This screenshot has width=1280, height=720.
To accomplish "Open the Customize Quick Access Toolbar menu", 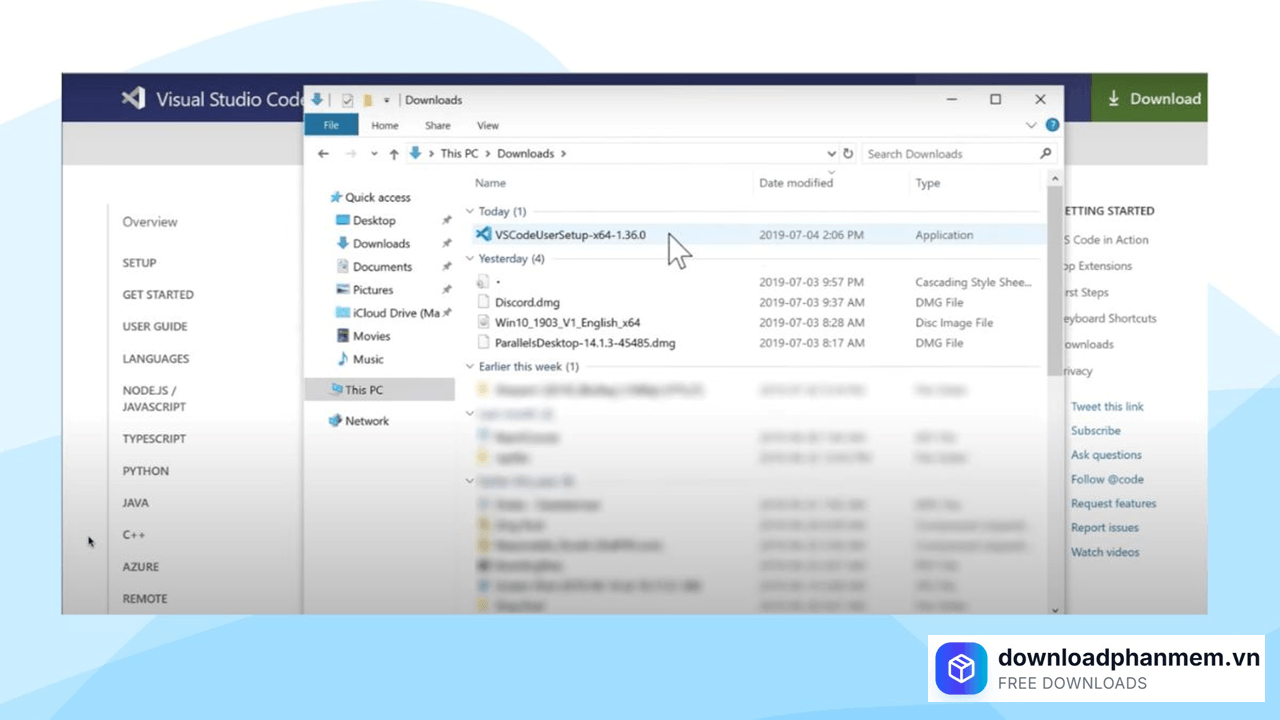I will pyautogui.click(x=386, y=100).
